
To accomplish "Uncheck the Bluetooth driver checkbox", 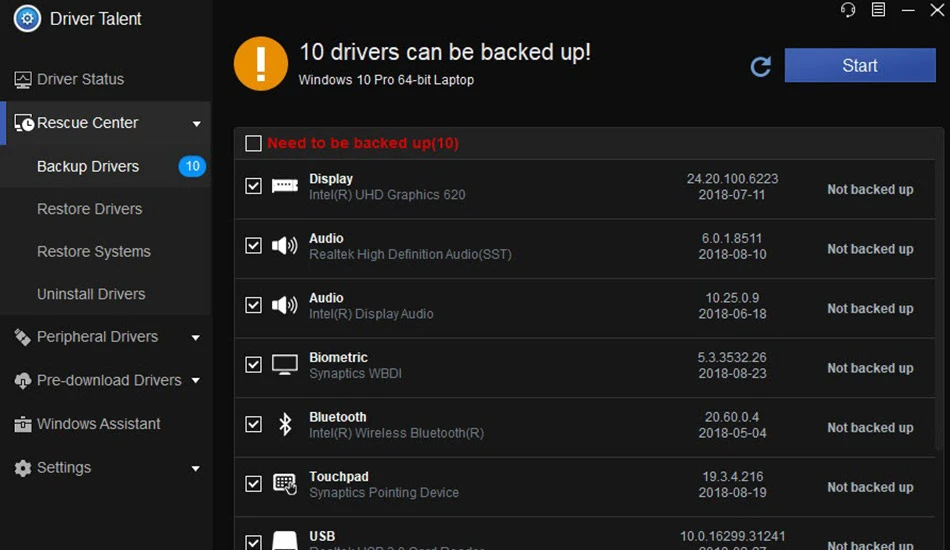I will point(253,424).
